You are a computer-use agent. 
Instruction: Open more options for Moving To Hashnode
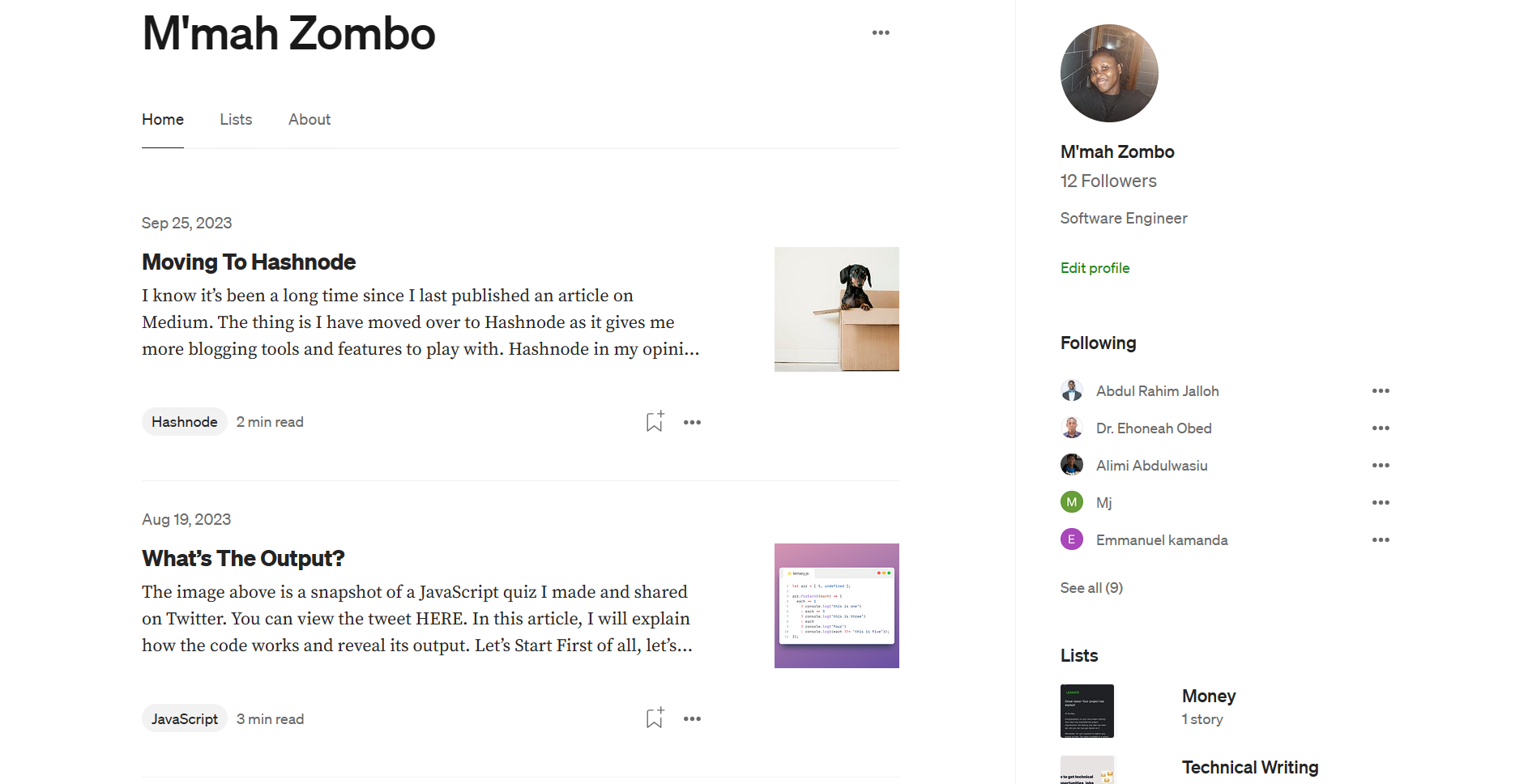[x=692, y=422]
